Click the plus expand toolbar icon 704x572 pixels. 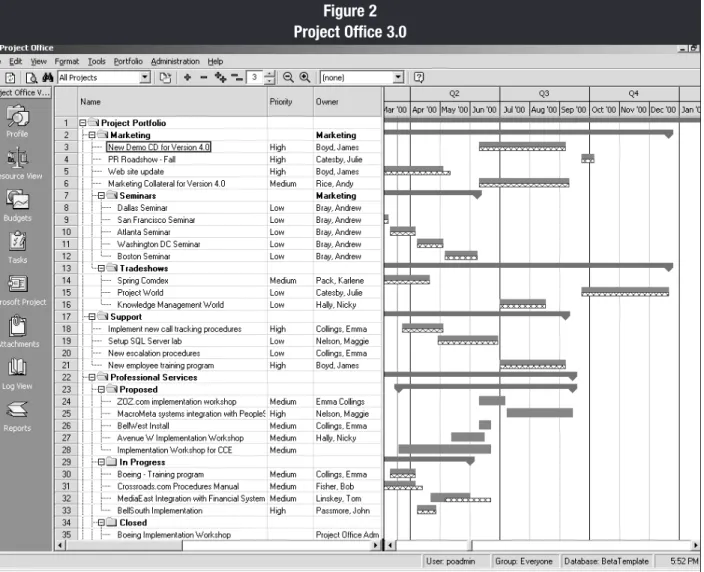click(187, 78)
